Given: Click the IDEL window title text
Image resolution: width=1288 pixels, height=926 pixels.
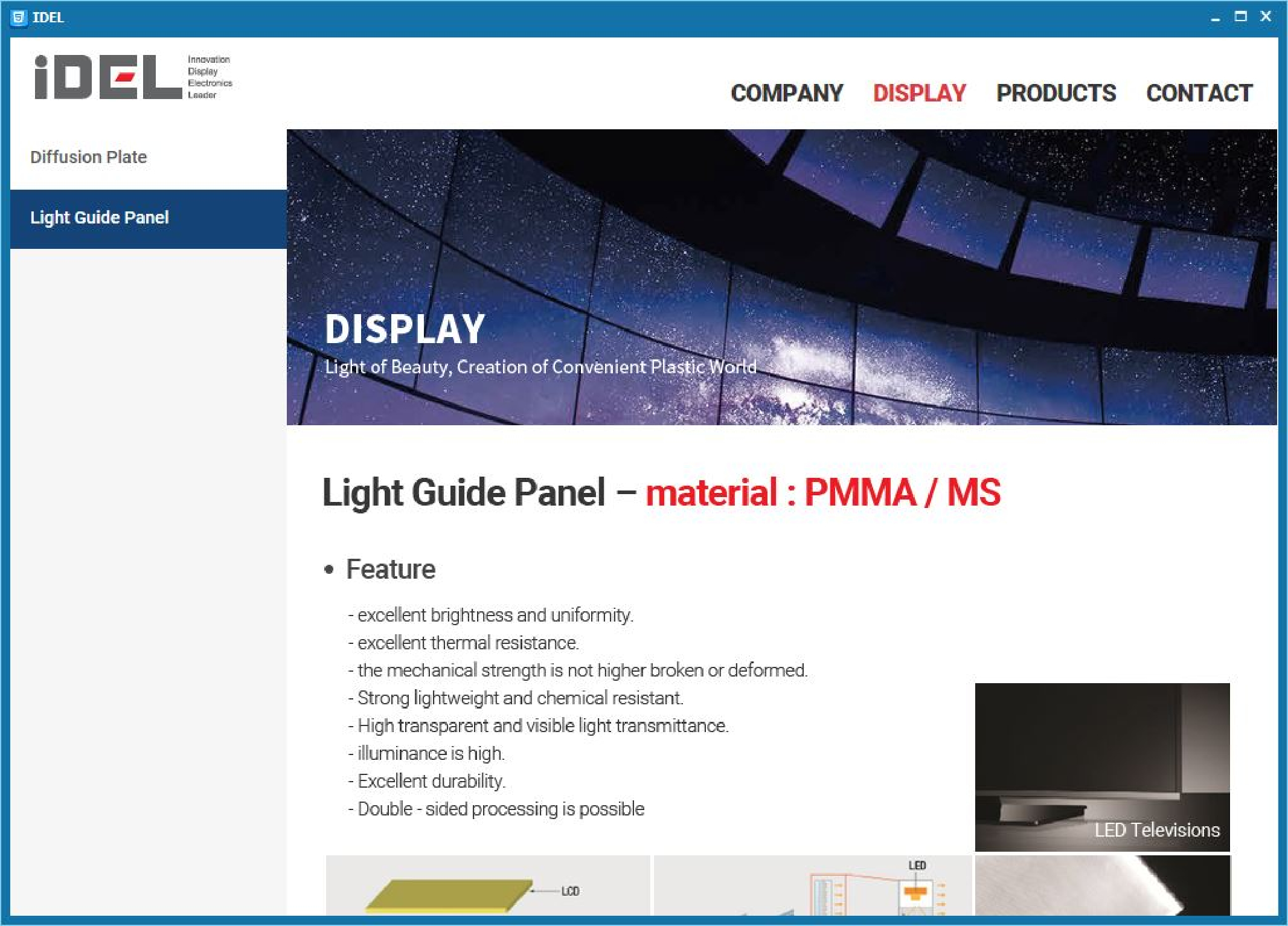Looking at the screenshot, I should tap(48, 18).
